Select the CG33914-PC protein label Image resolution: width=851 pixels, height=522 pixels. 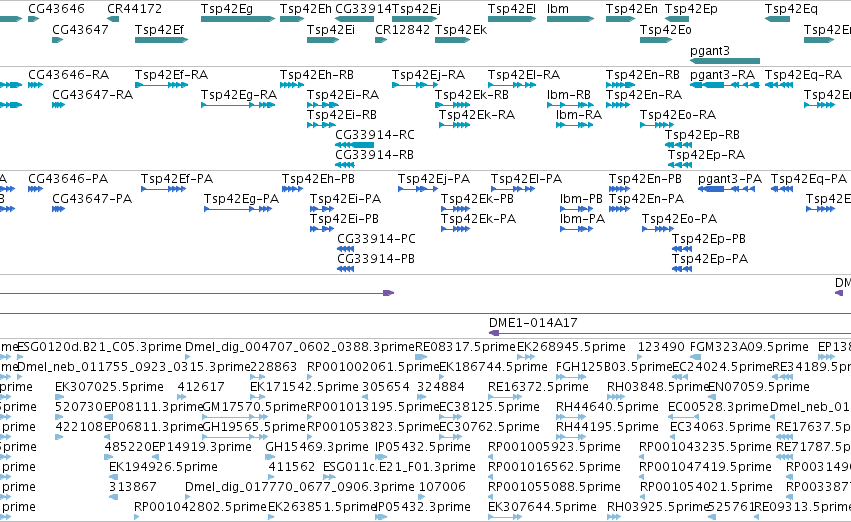(376, 239)
